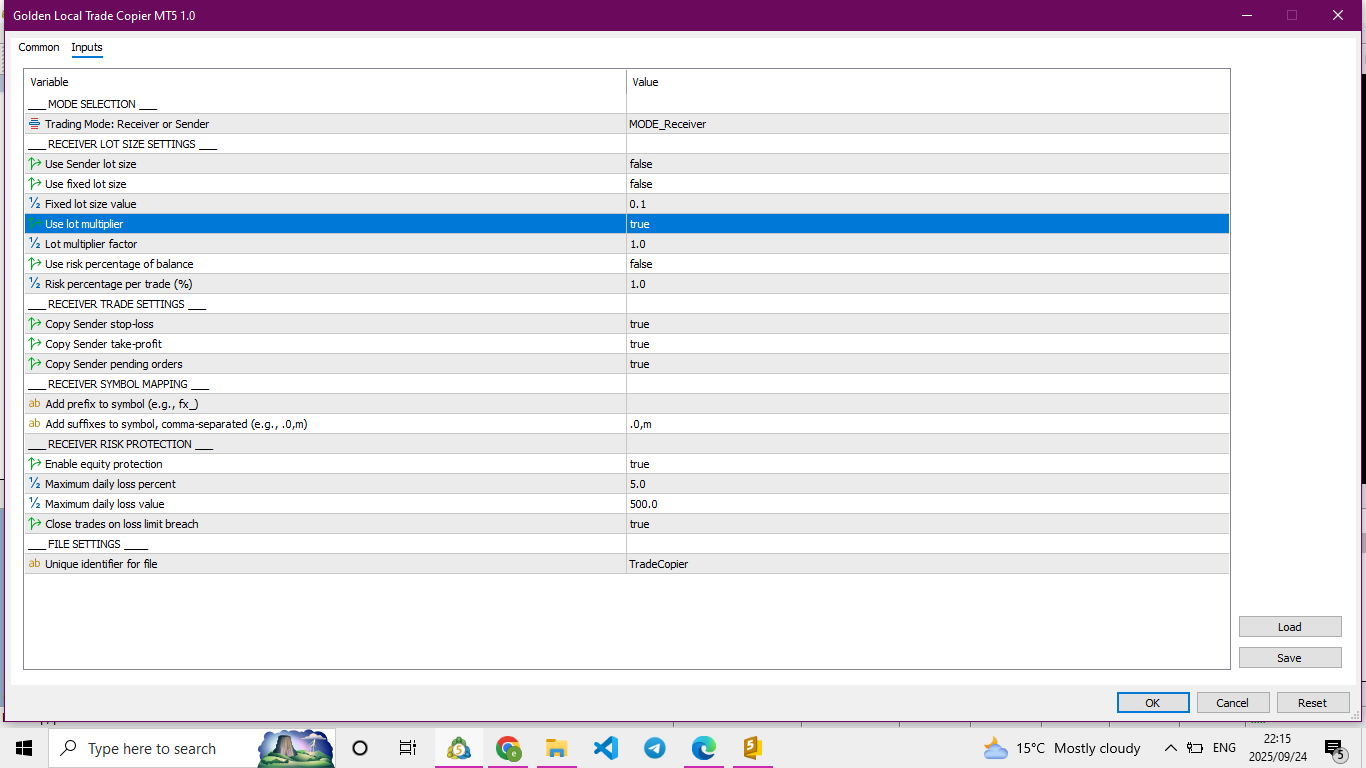
Task: Switch to the Common tab
Action: 39,47
